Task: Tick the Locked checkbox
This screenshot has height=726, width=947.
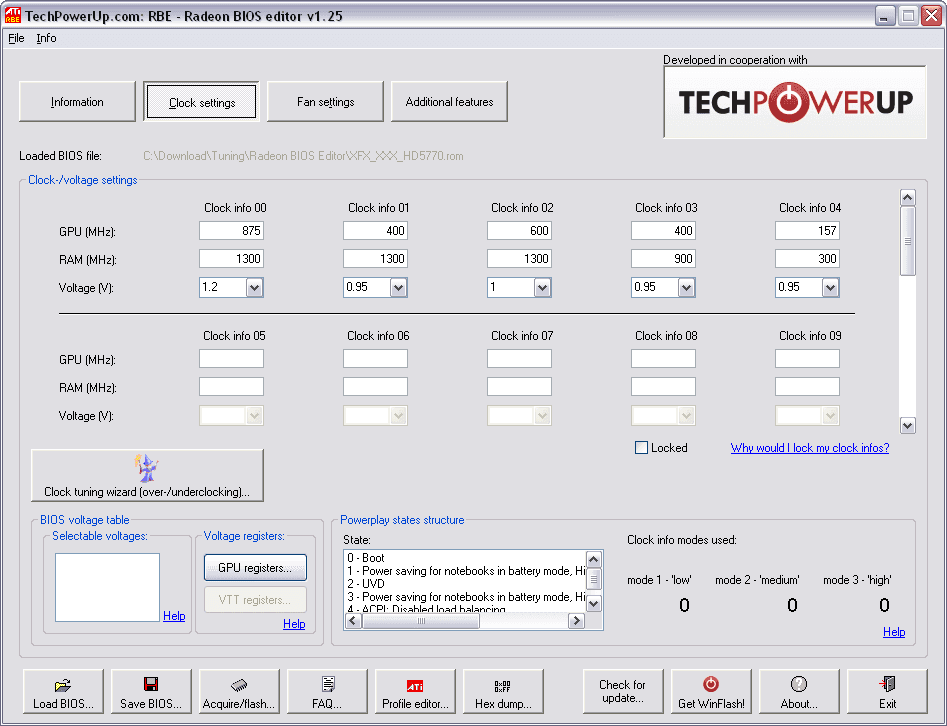Action: 641,448
